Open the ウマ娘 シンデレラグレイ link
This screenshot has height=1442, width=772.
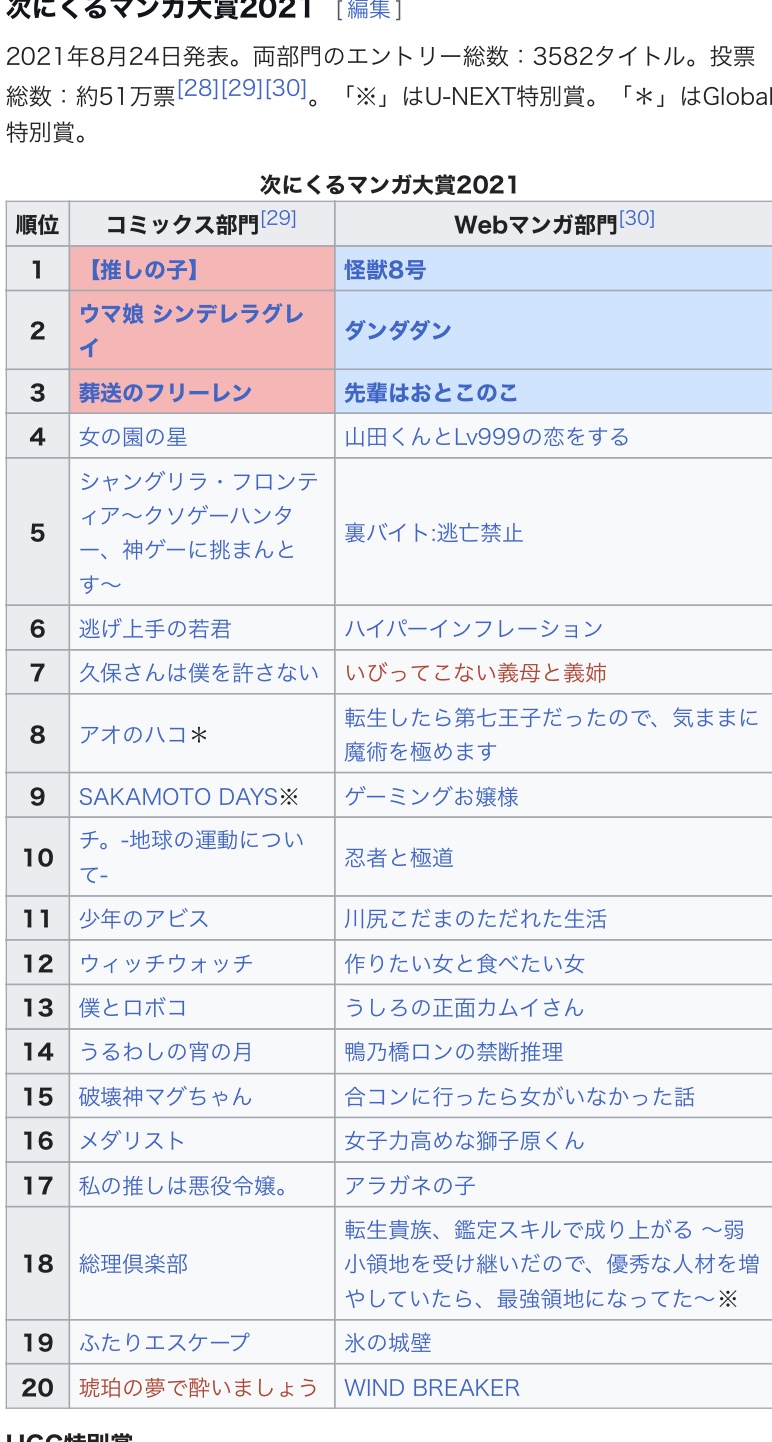click(191, 331)
